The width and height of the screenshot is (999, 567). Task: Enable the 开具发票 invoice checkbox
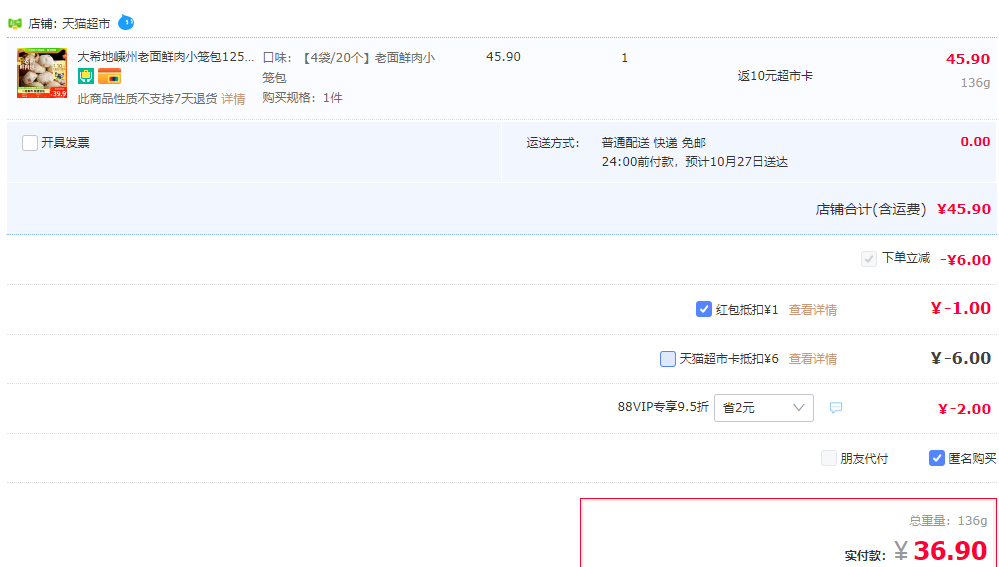click(x=30, y=143)
